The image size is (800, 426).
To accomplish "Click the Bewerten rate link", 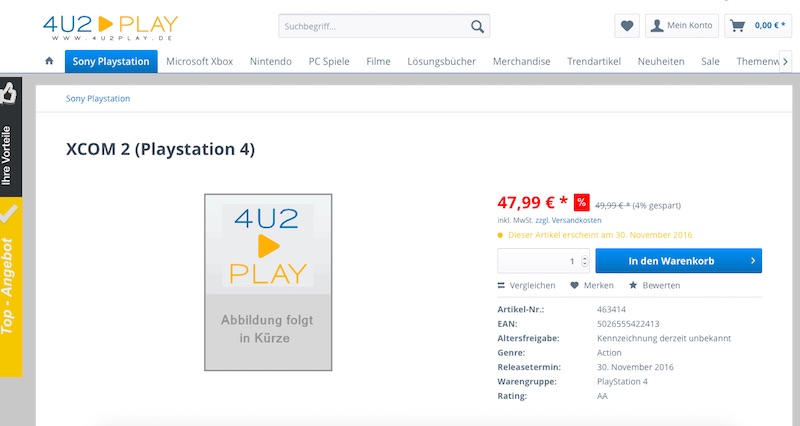I will point(655,286).
